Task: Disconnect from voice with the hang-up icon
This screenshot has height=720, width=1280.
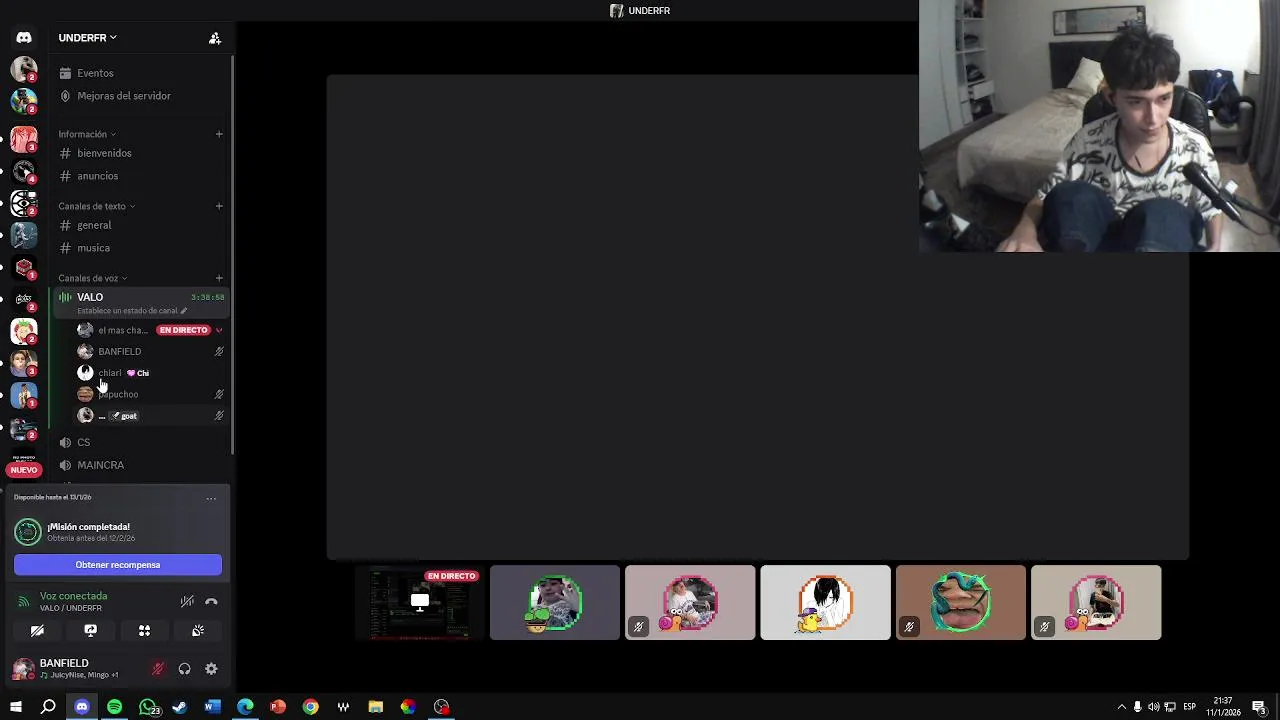Action: [211, 602]
